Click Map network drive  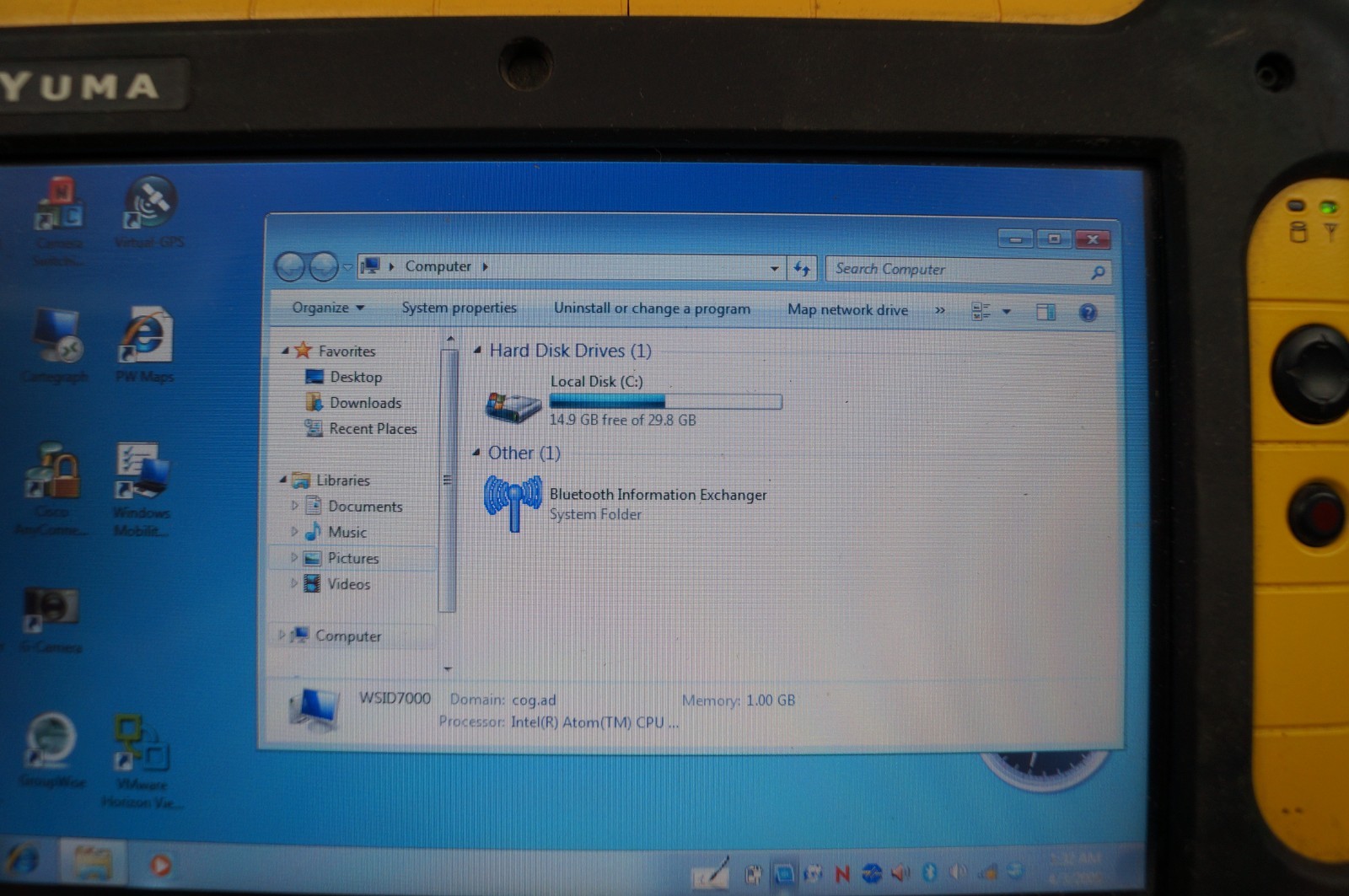tap(847, 309)
